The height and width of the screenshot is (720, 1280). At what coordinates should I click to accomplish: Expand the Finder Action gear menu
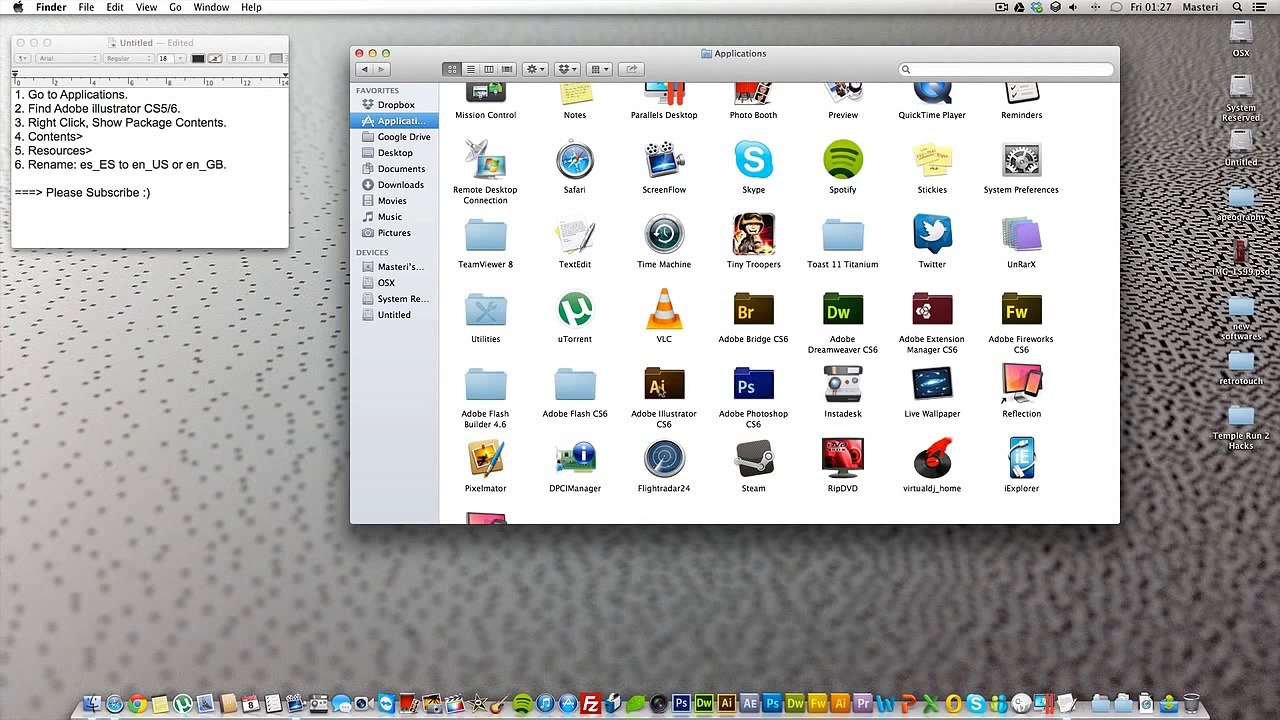[535, 69]
